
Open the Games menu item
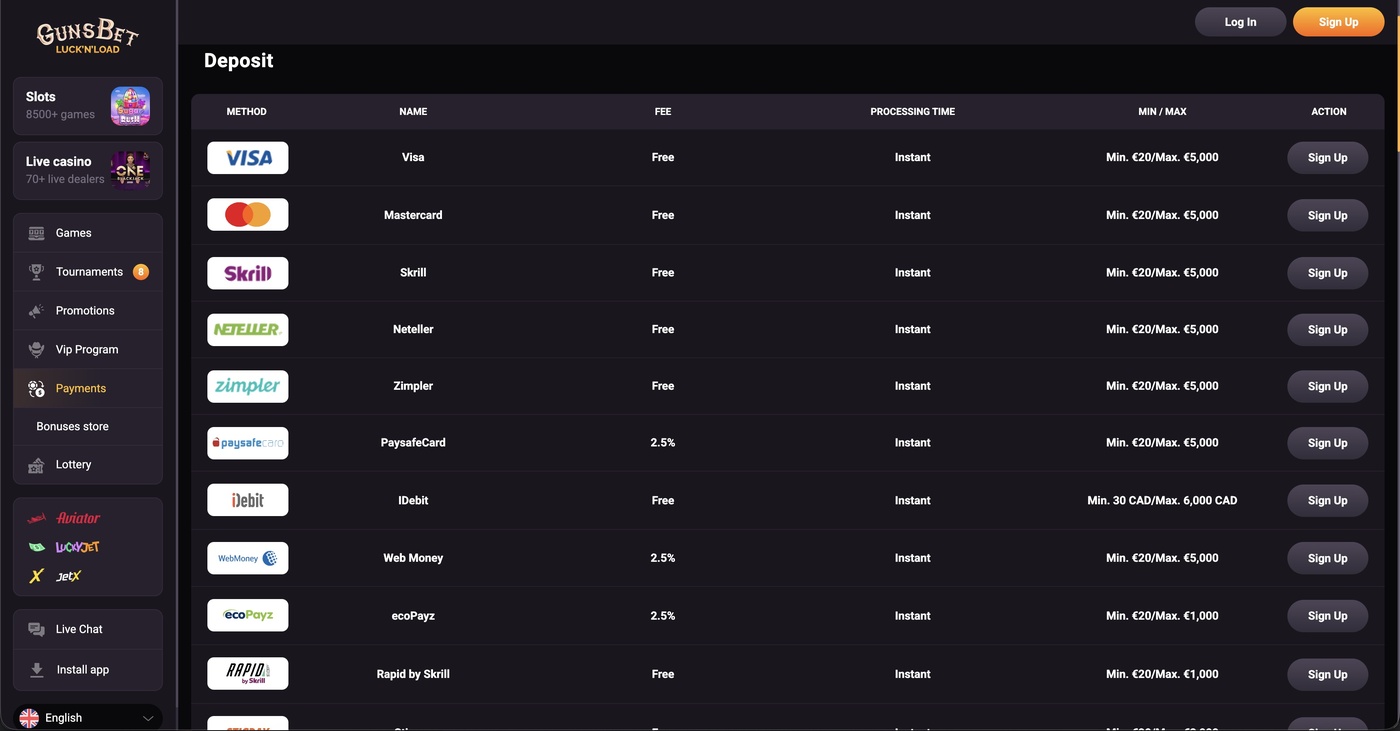point(88,233)
